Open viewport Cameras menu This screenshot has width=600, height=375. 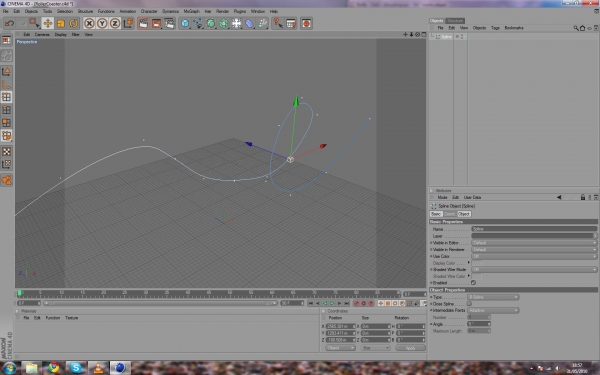(x=42, y=34)
